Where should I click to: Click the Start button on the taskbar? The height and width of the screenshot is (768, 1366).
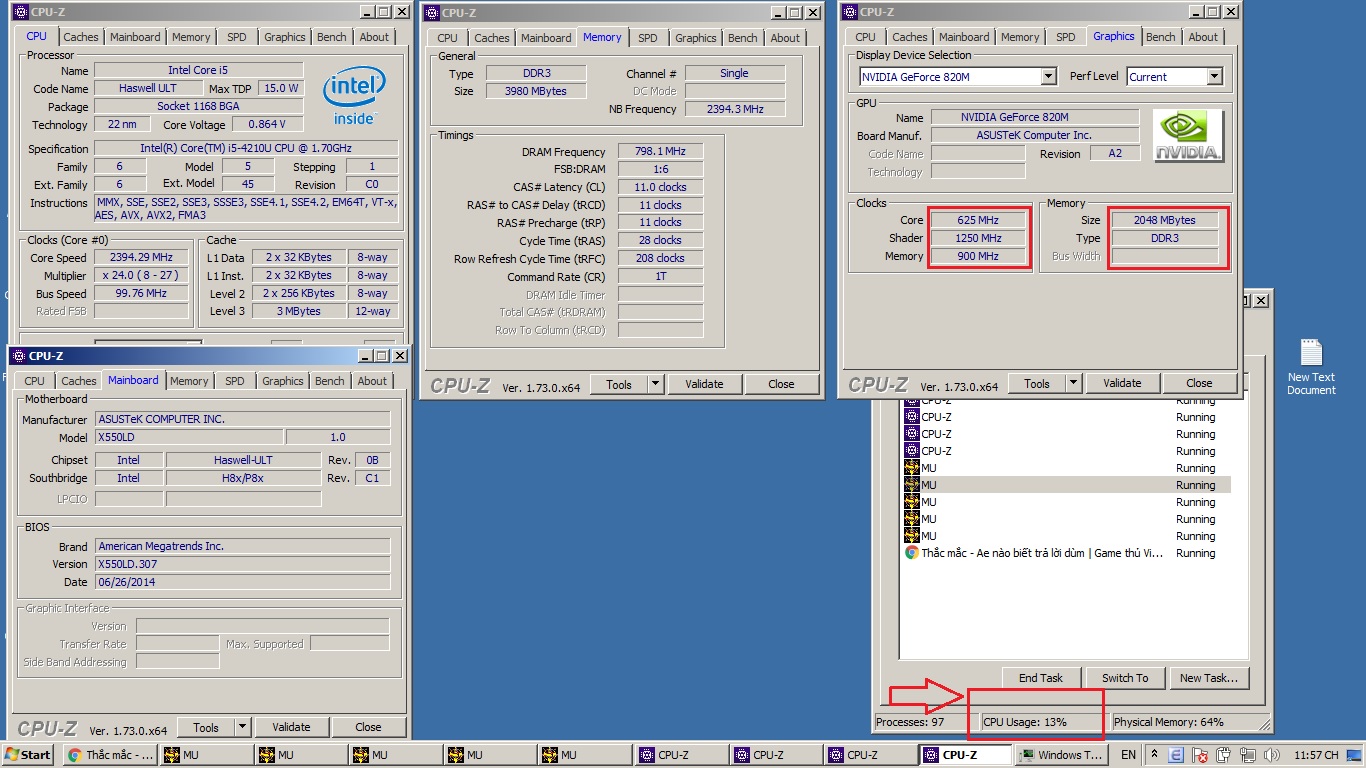[x=28, y=755]
